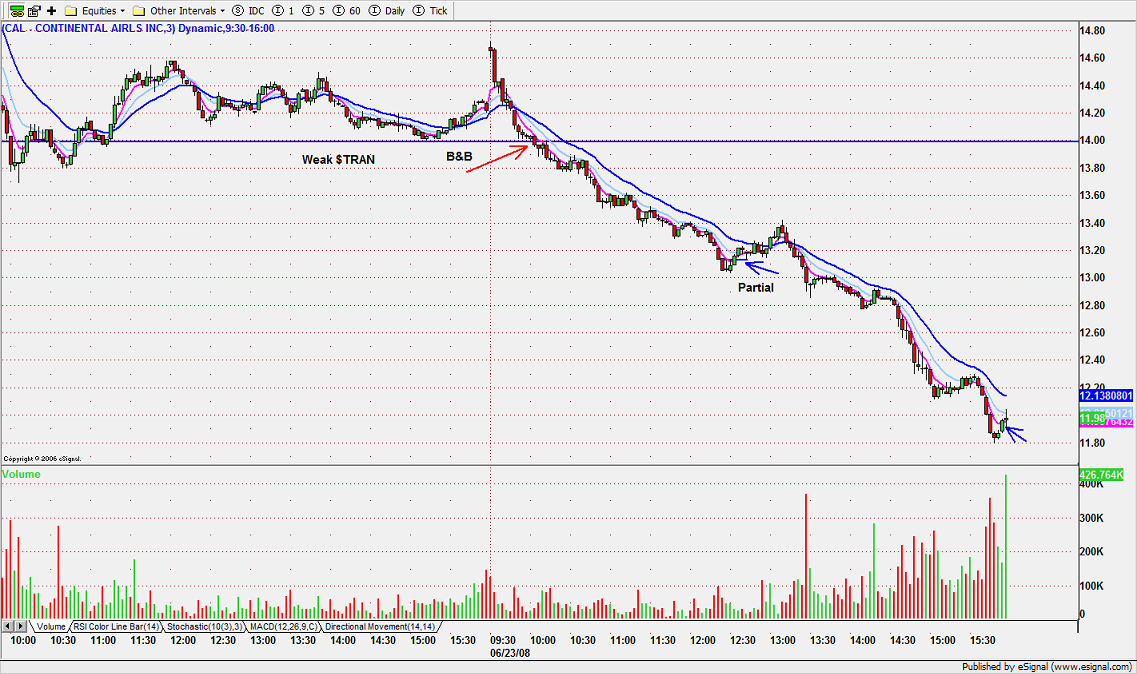Click the 300K volume axis label
Image resolution: width=1137 pixels, height=674 pixels.
[1091, 518]
